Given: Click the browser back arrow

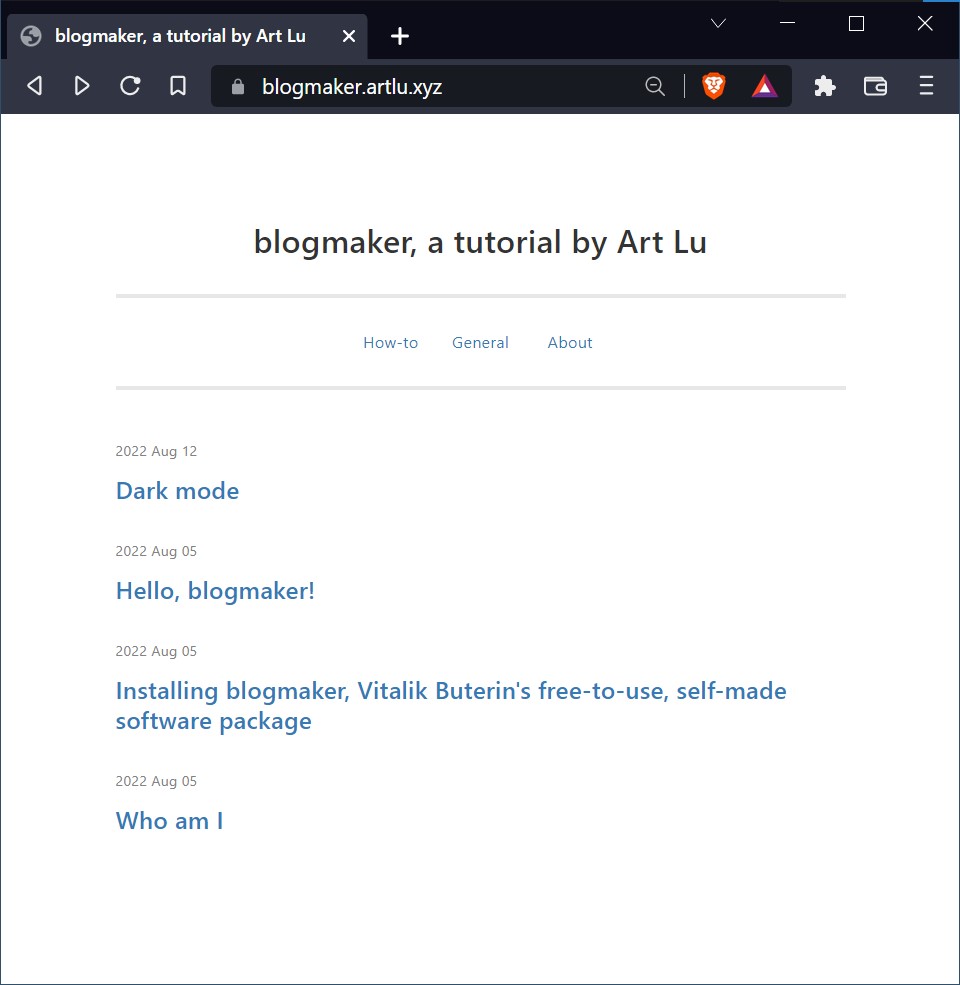Looking at the screenshot, I should click(x=34, y=86).
